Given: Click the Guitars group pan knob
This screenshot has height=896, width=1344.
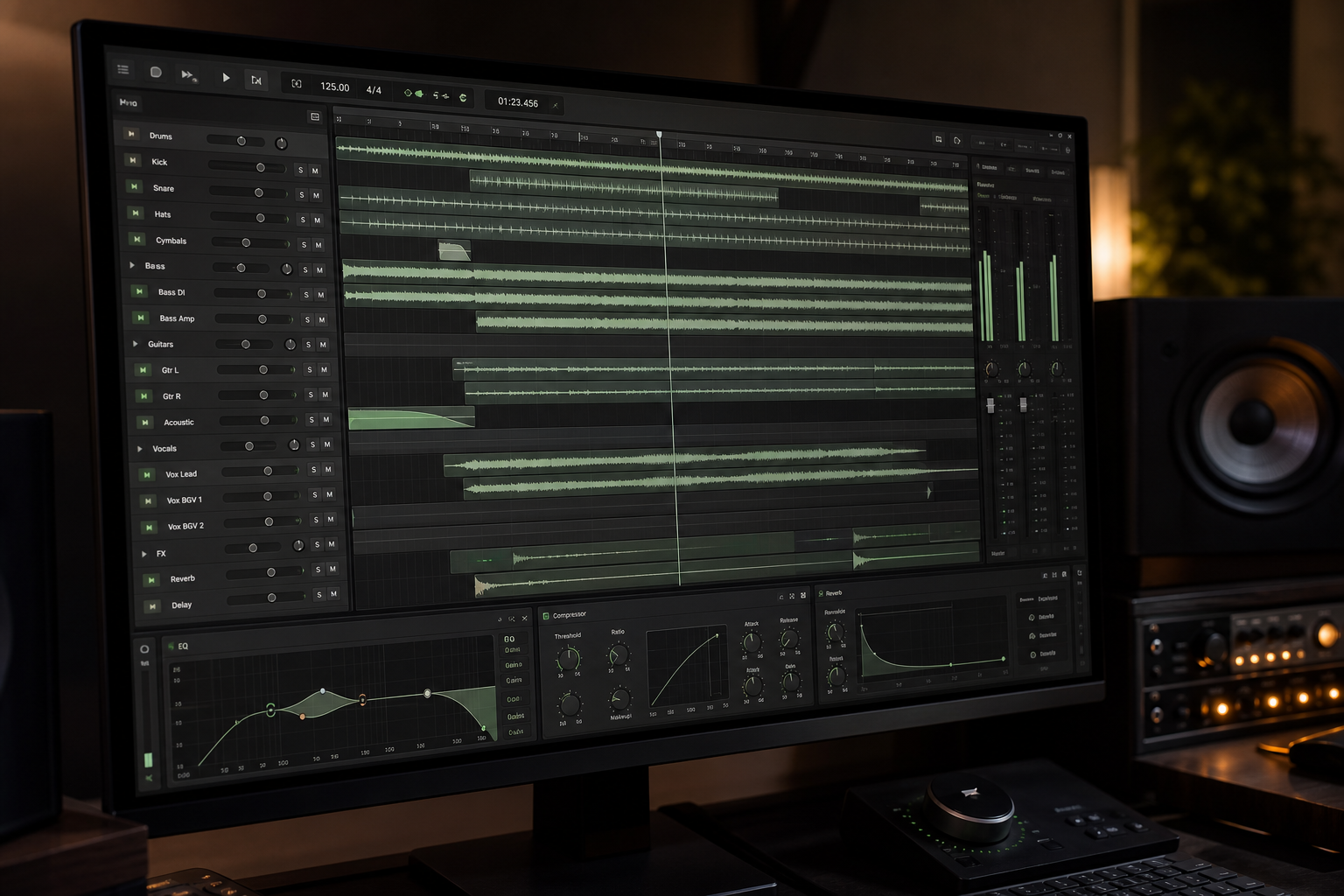Looking at the screenshot, I should (x=290, y=345).
